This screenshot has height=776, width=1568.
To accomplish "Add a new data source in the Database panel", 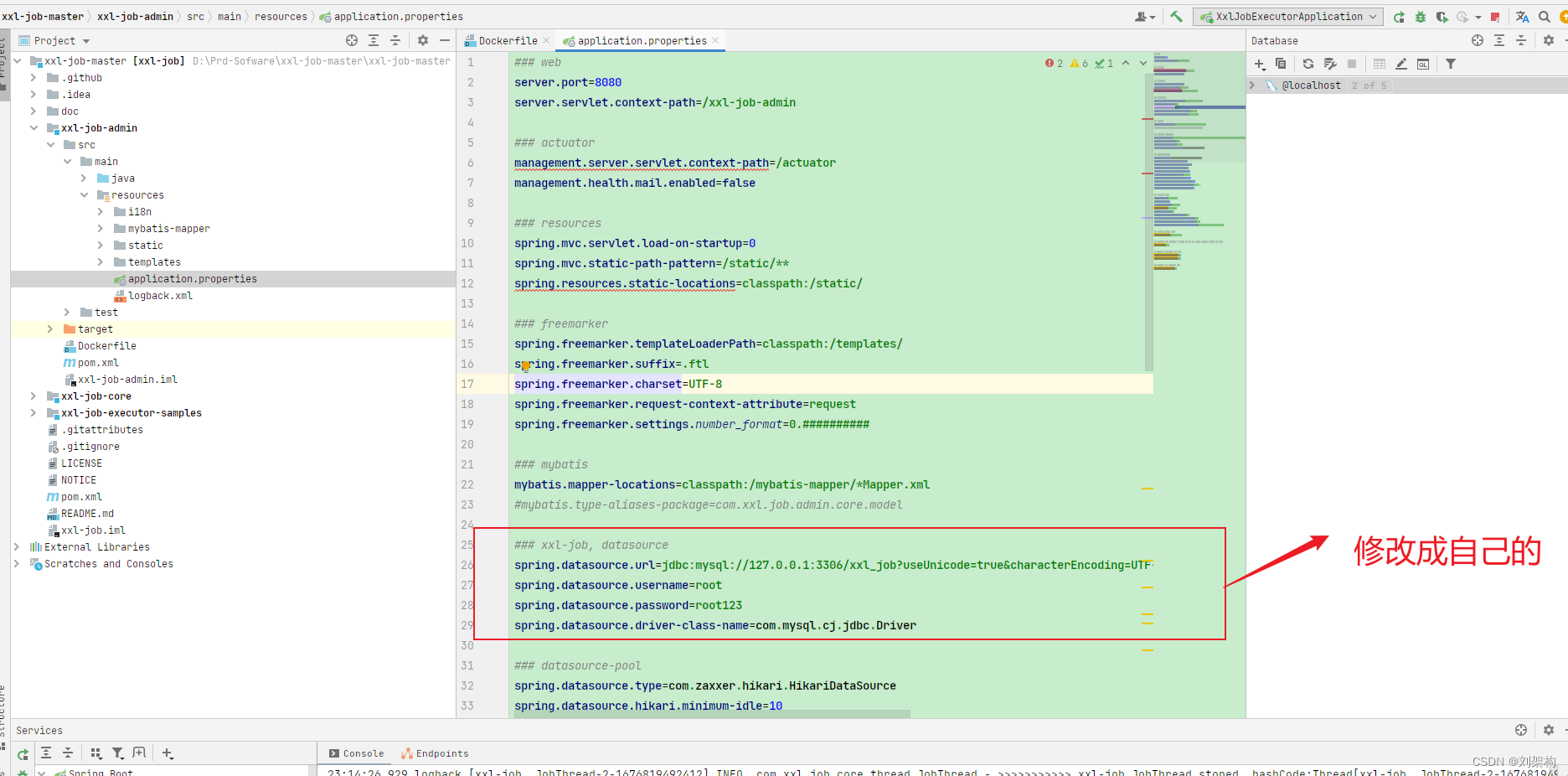I will [1260, 64].
